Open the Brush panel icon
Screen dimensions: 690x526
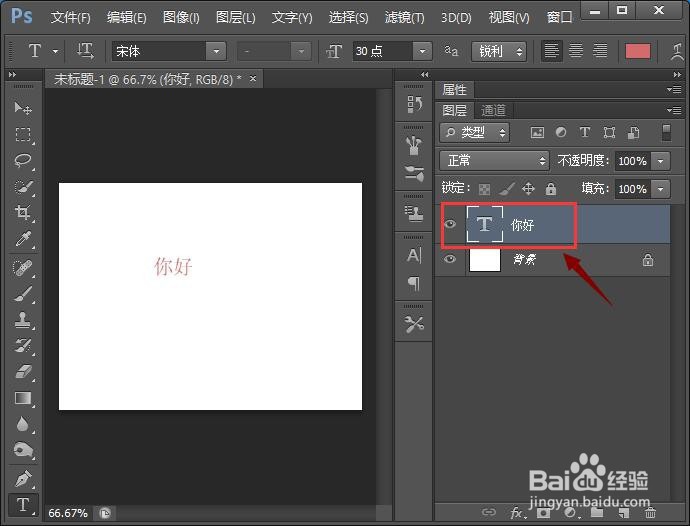point(414,174)
